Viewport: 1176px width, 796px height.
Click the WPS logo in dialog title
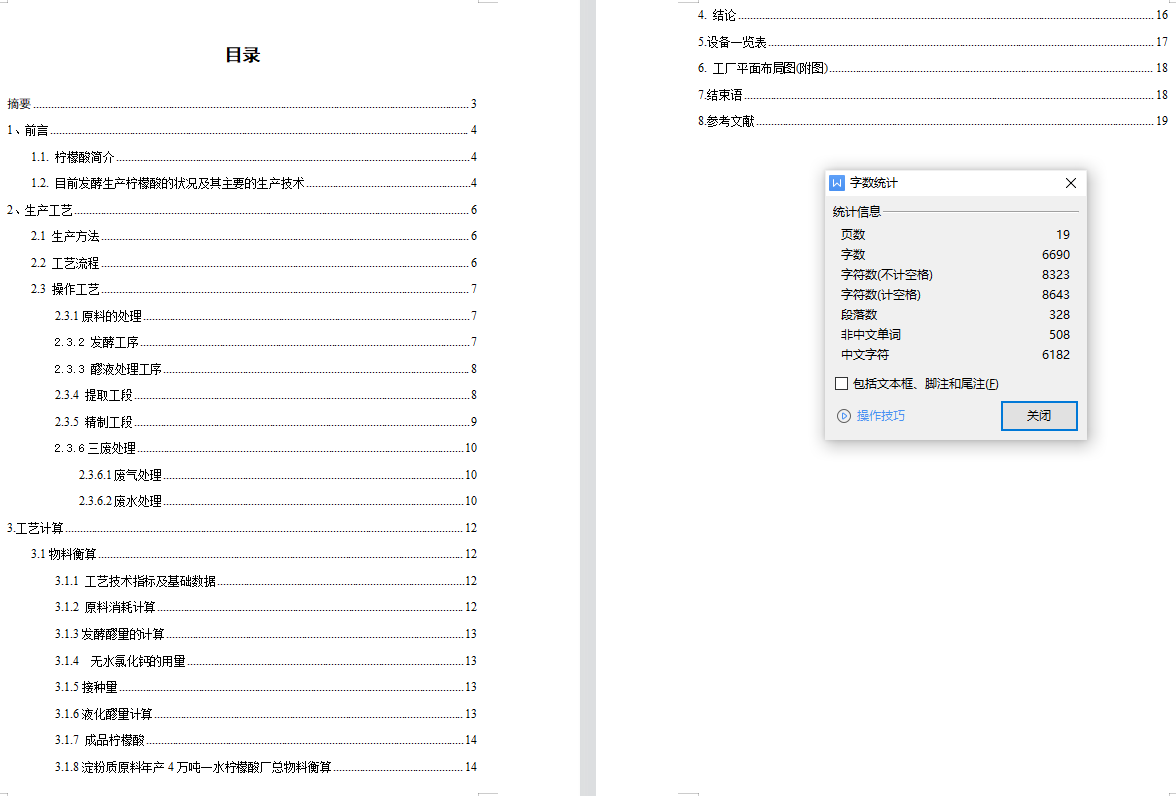click(838, 183)
